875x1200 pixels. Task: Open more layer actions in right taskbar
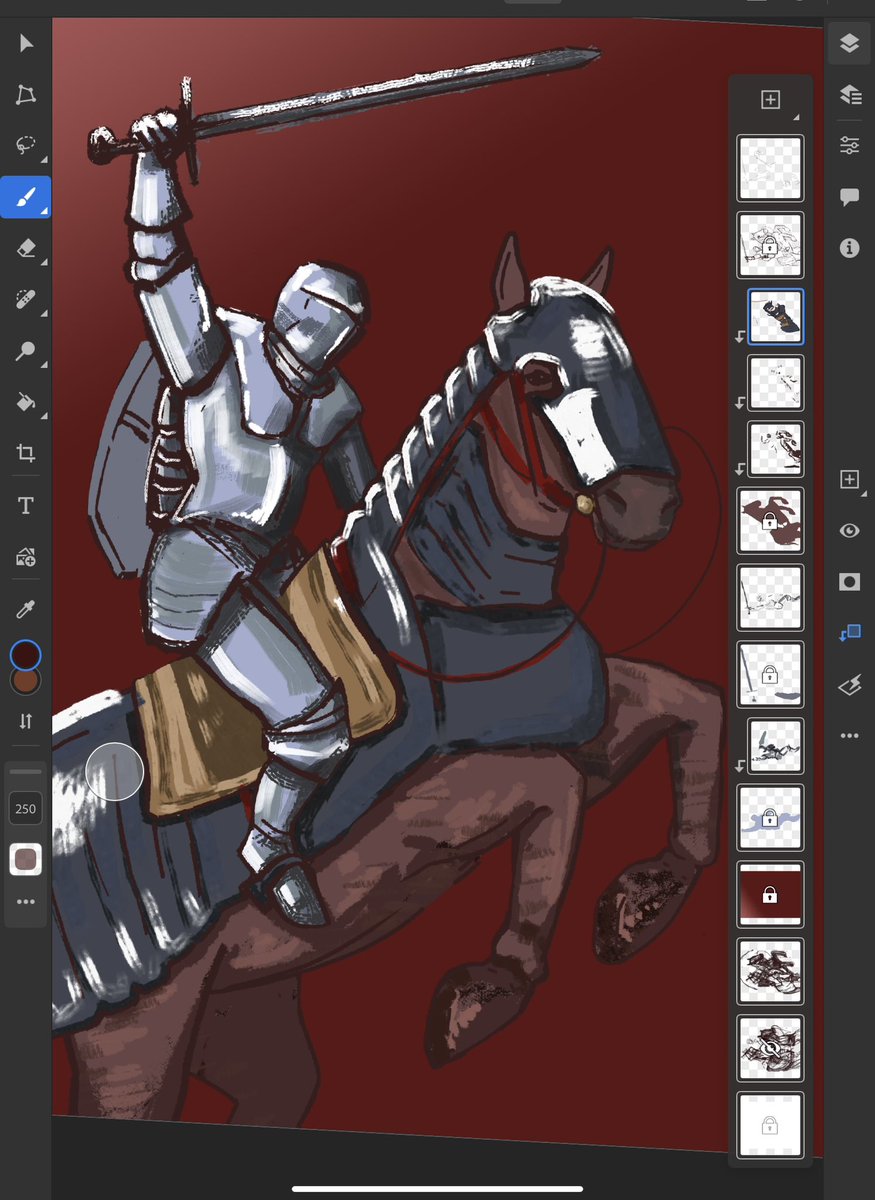(x=849, y=736)
